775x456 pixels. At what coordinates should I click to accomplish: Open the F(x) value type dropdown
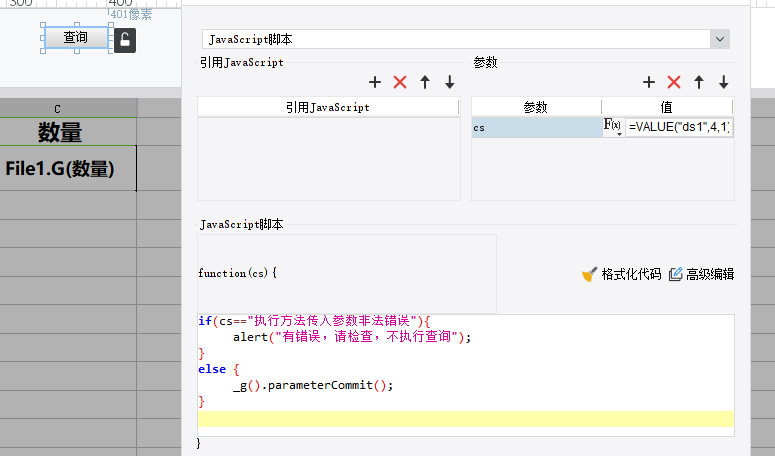pyautogui.click(x=612, y=127)
